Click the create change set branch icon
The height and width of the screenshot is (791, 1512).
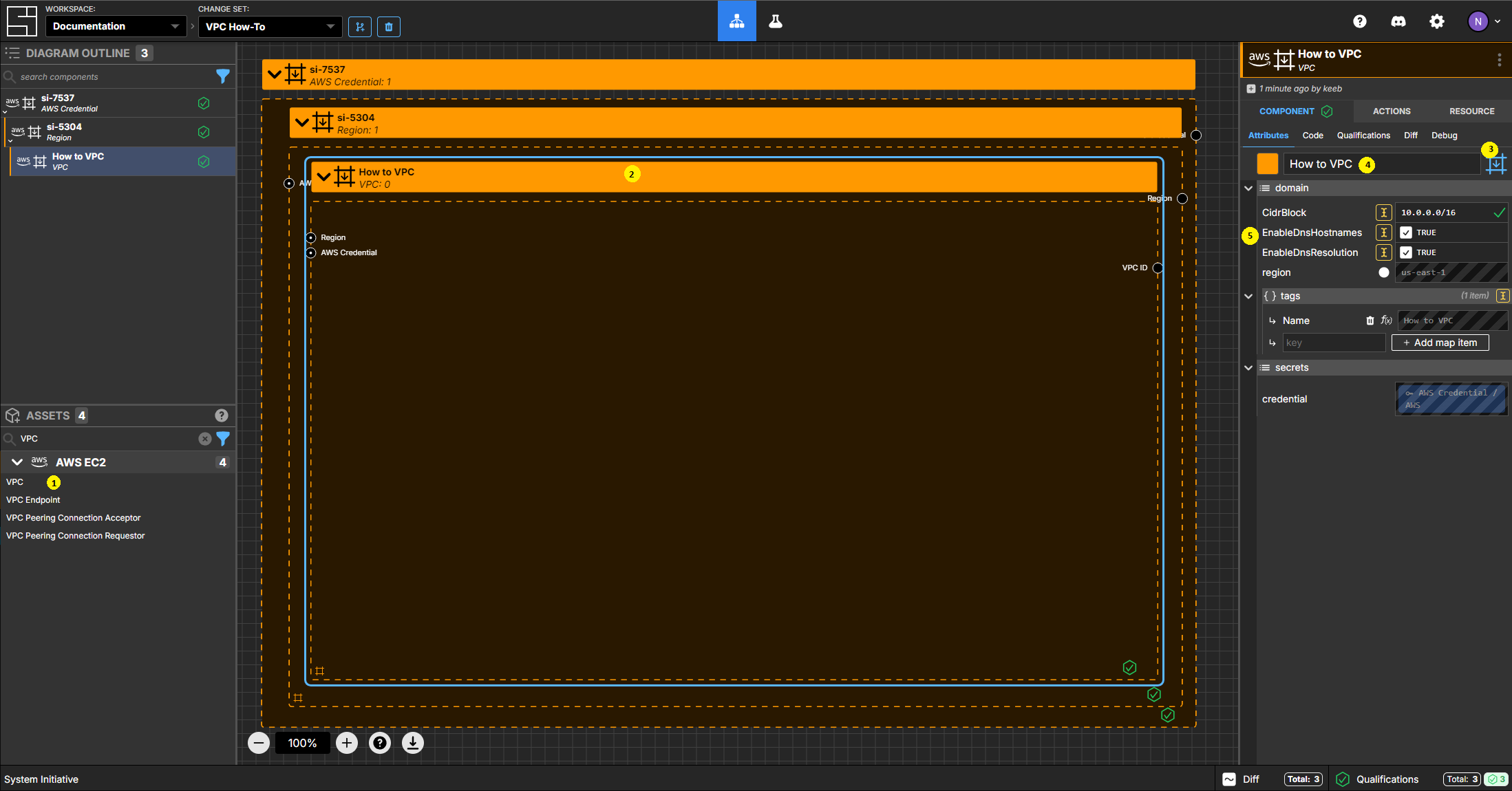pos(360,27)
